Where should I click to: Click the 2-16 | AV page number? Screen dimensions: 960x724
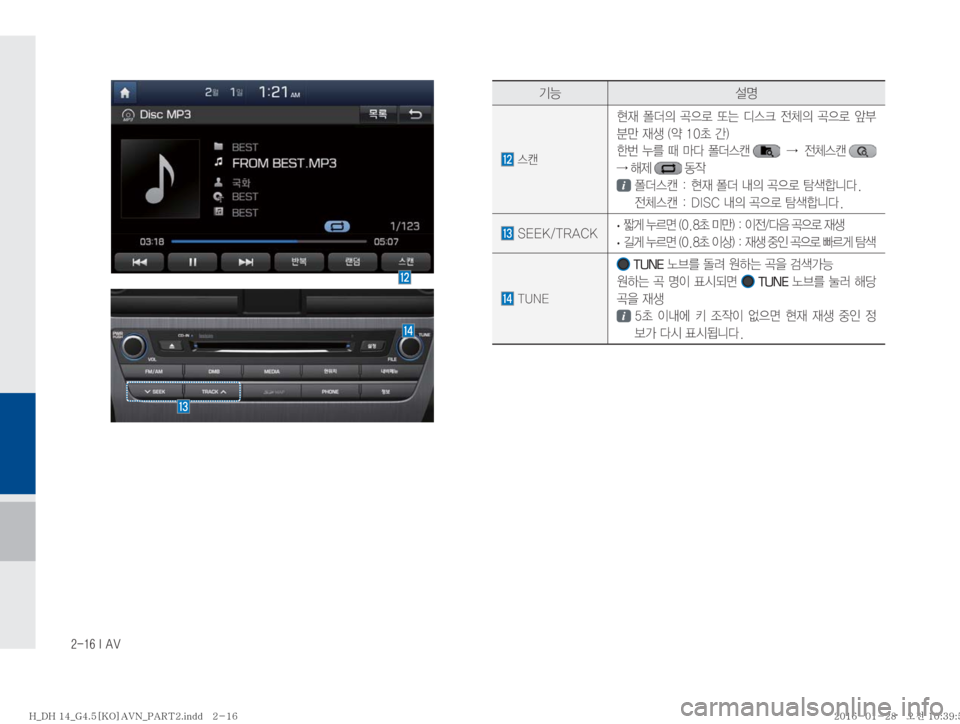click(x=96, y=644)
